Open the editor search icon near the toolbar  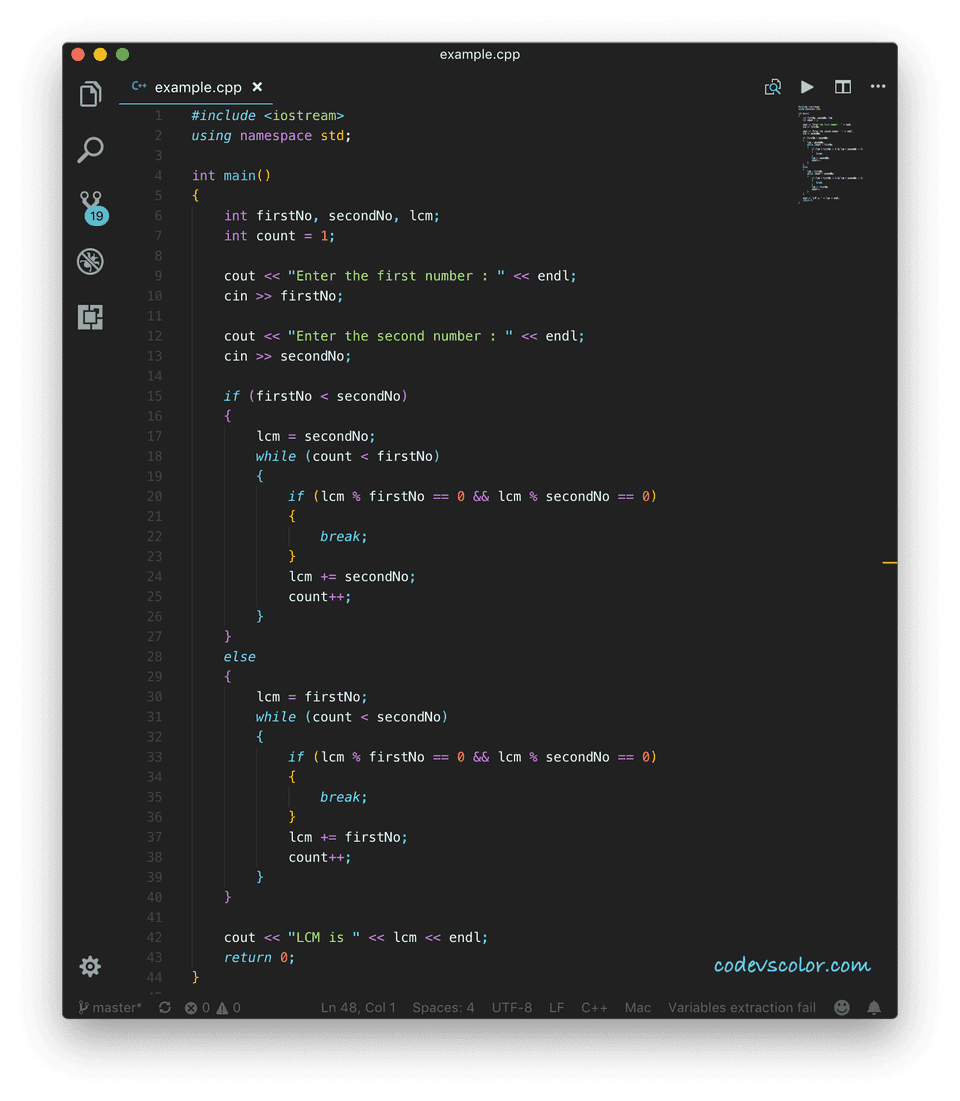coord(772,87)
